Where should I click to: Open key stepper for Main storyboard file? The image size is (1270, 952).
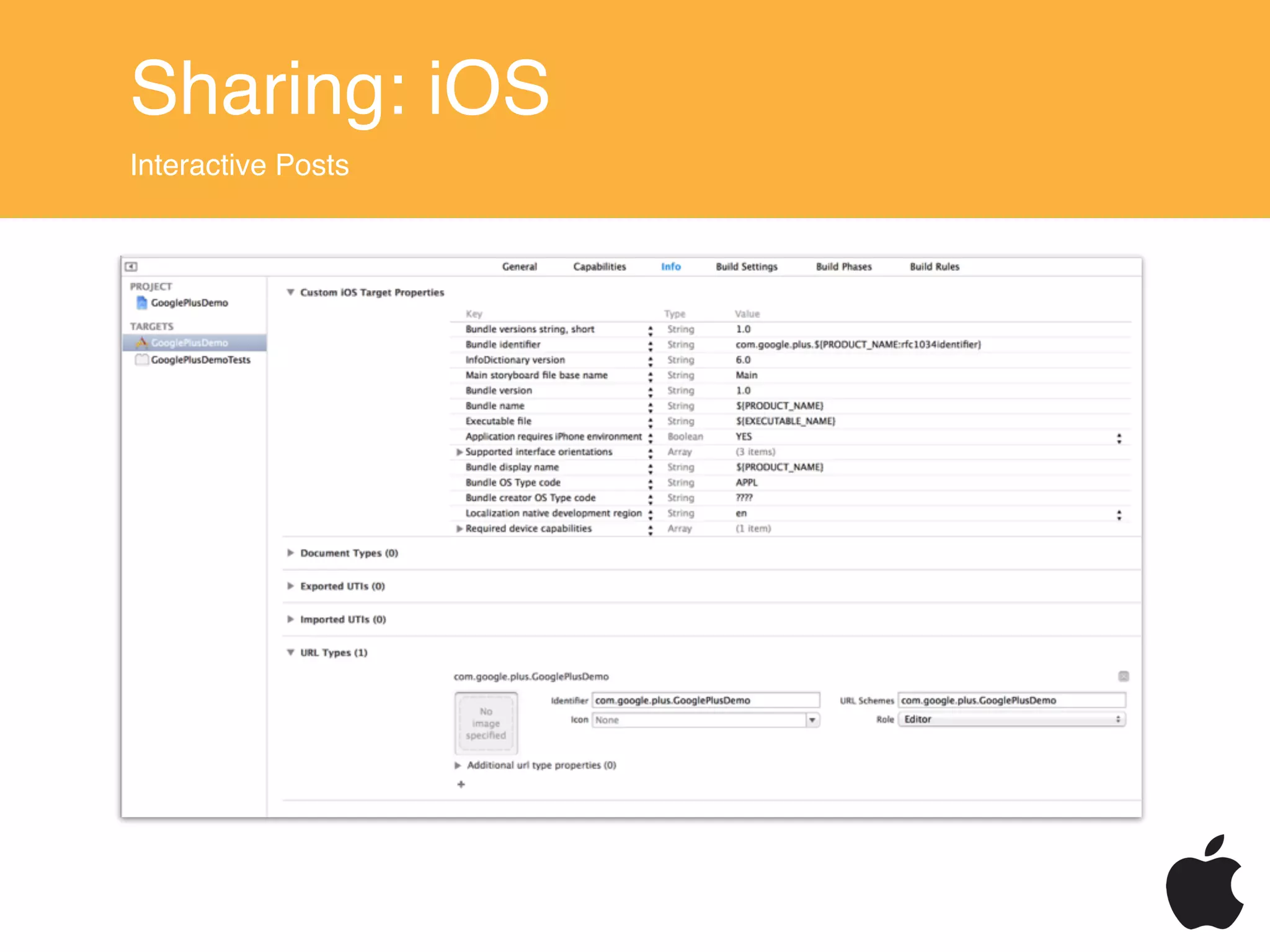point(651,376)
